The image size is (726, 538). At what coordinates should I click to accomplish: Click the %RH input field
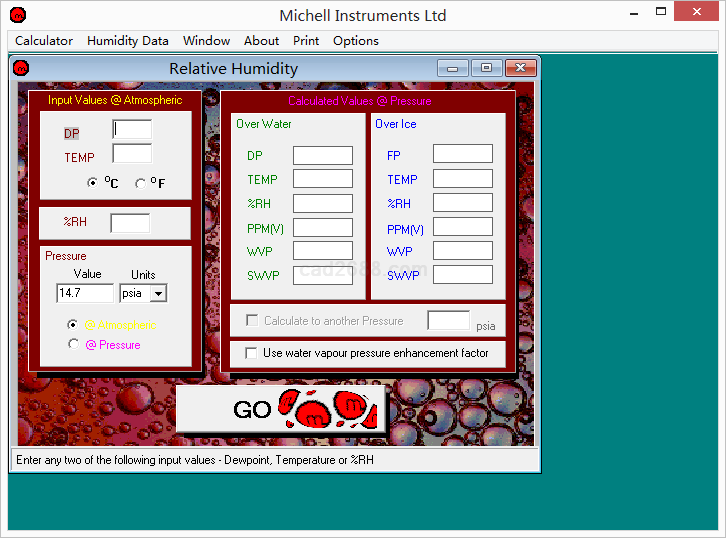pyautogui.click(x=130, y=223)
